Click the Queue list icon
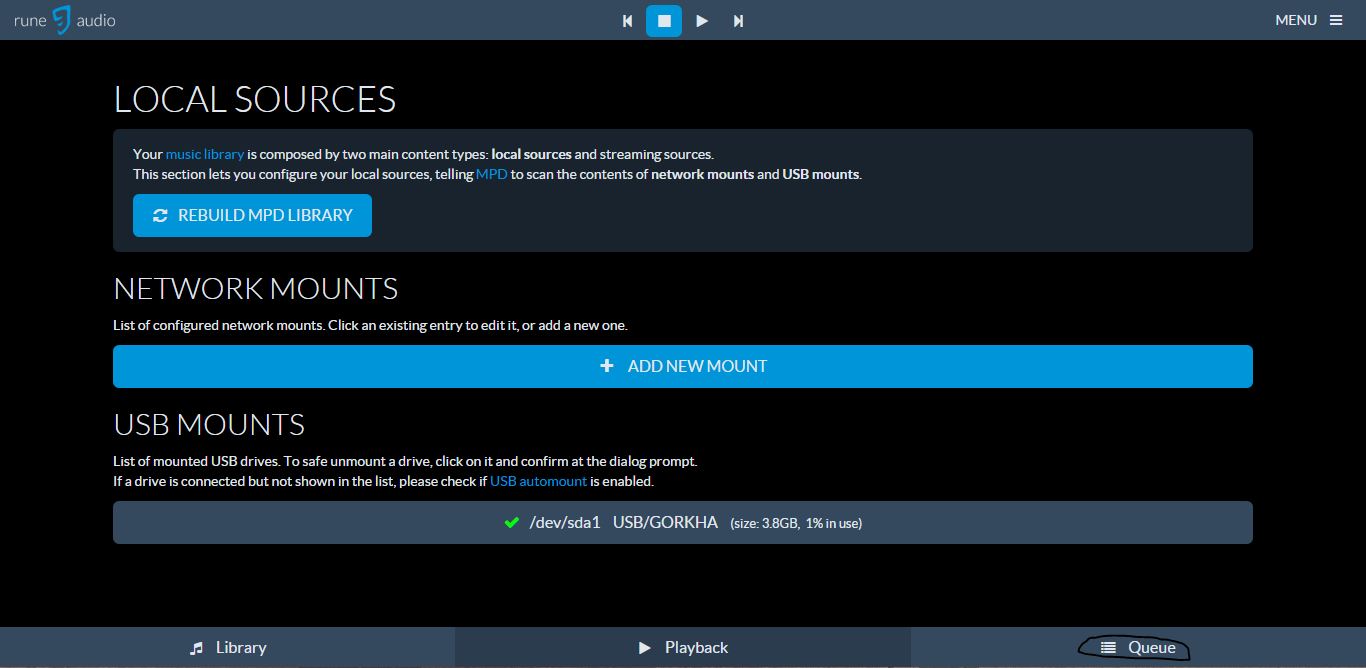The image size is (1366, 668). coord(1110,647)
